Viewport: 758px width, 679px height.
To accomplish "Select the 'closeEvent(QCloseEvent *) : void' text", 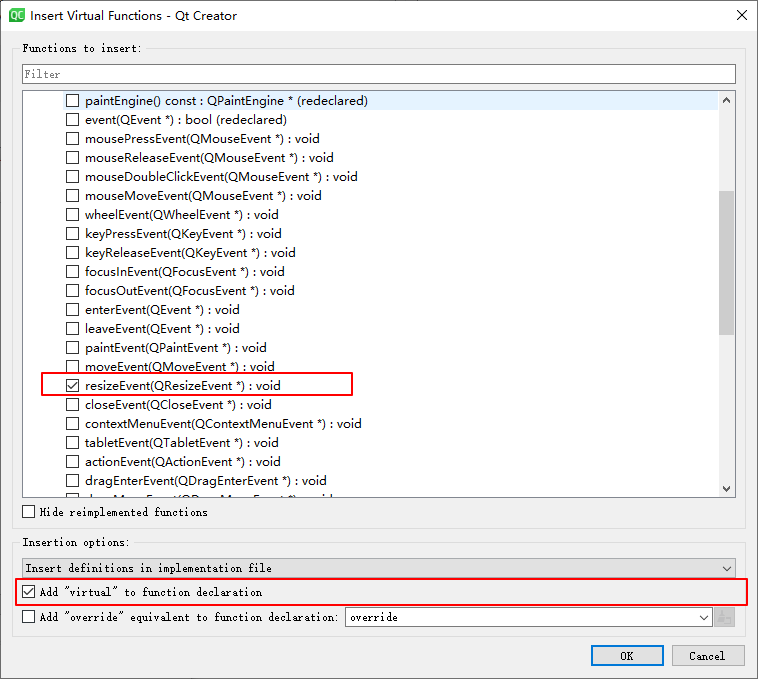I will point(178,405).
